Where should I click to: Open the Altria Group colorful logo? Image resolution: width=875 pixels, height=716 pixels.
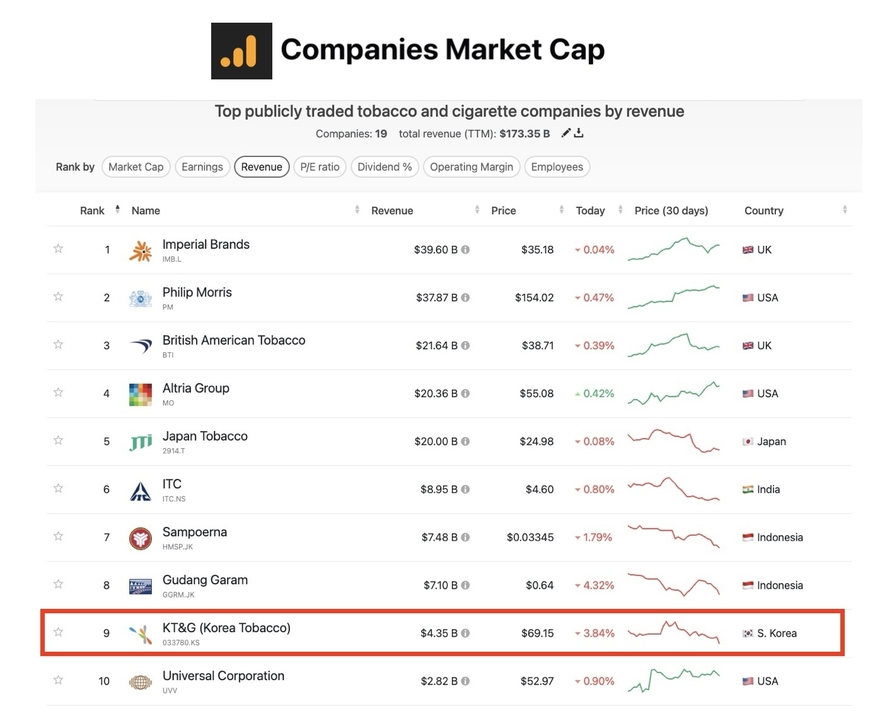141,395
